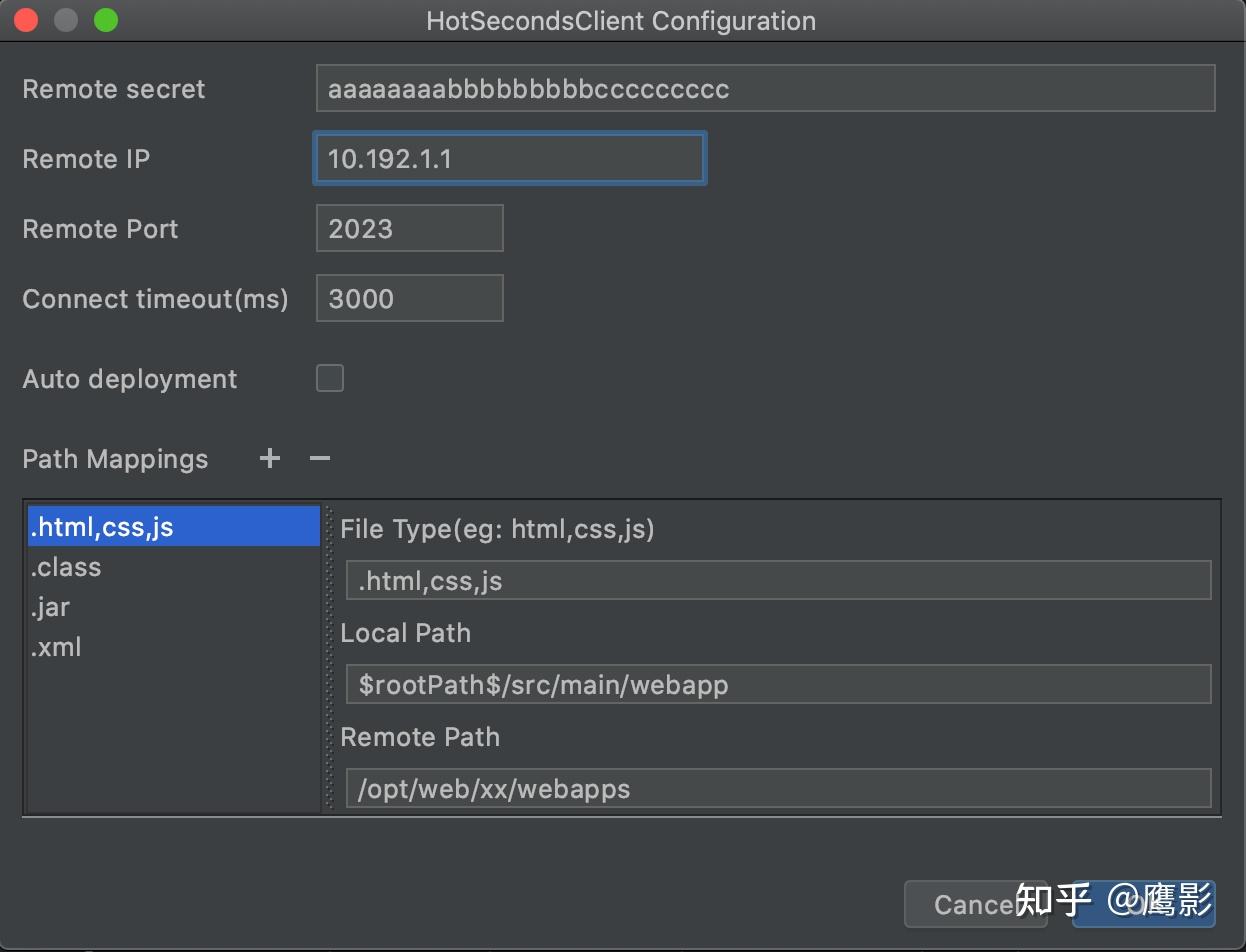Click the green maximize window button
Viewport: 1246px width, 952px height.
[x=105, y=20]
